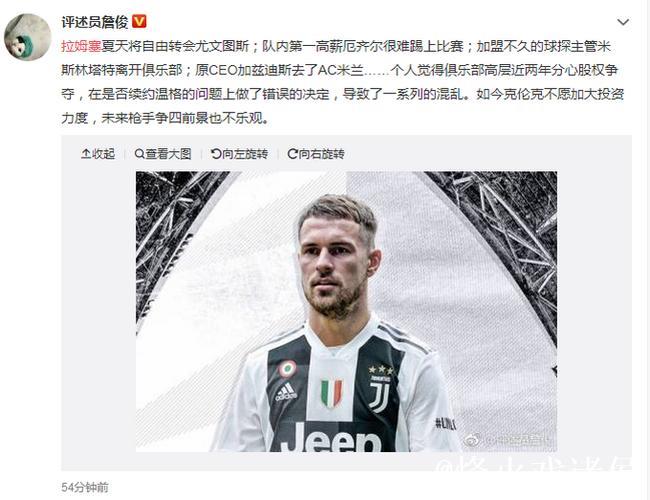Click the up-arrow icon beside 收起

(85, 154)
